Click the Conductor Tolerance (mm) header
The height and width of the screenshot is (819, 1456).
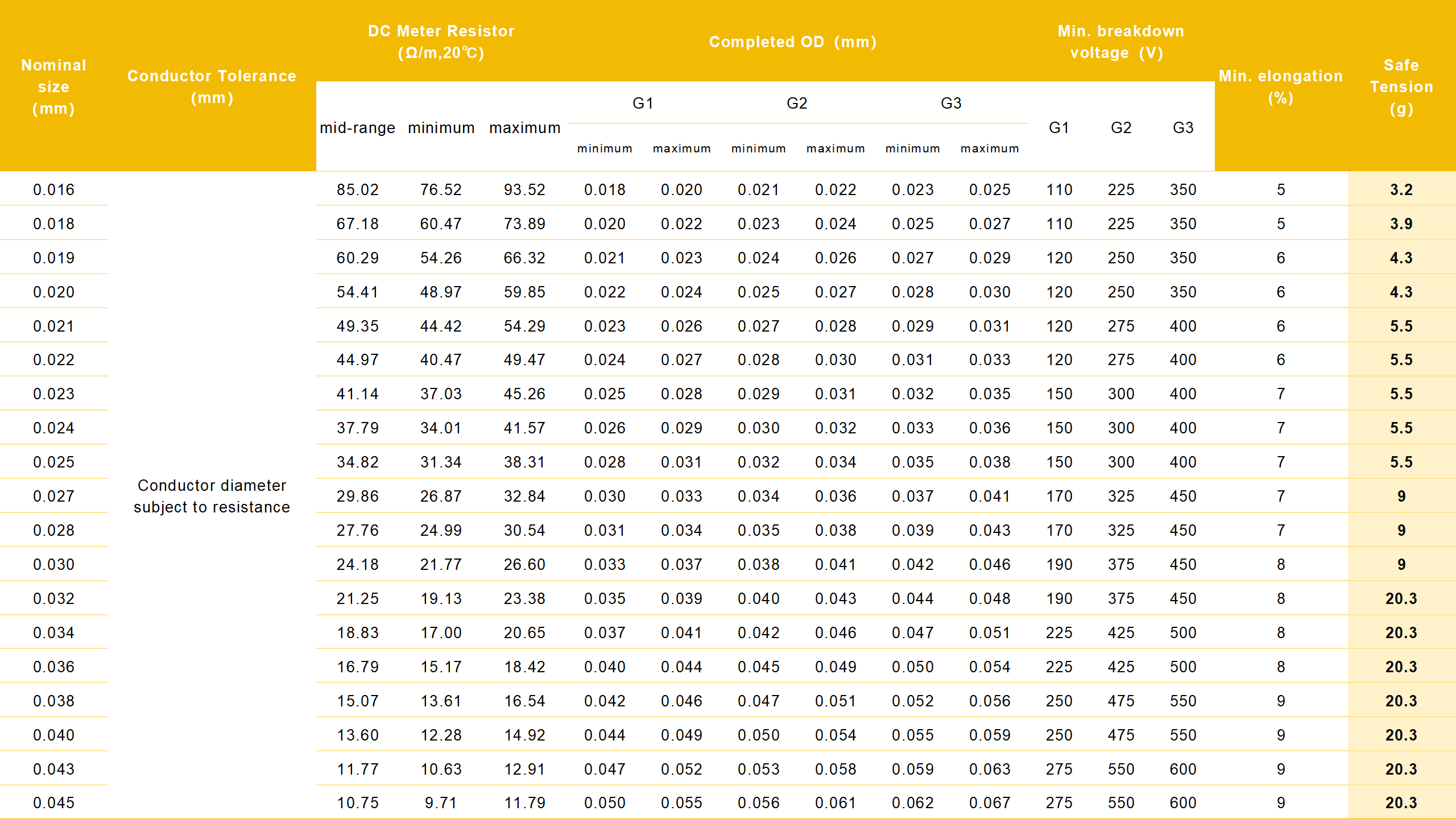[212, 86]
